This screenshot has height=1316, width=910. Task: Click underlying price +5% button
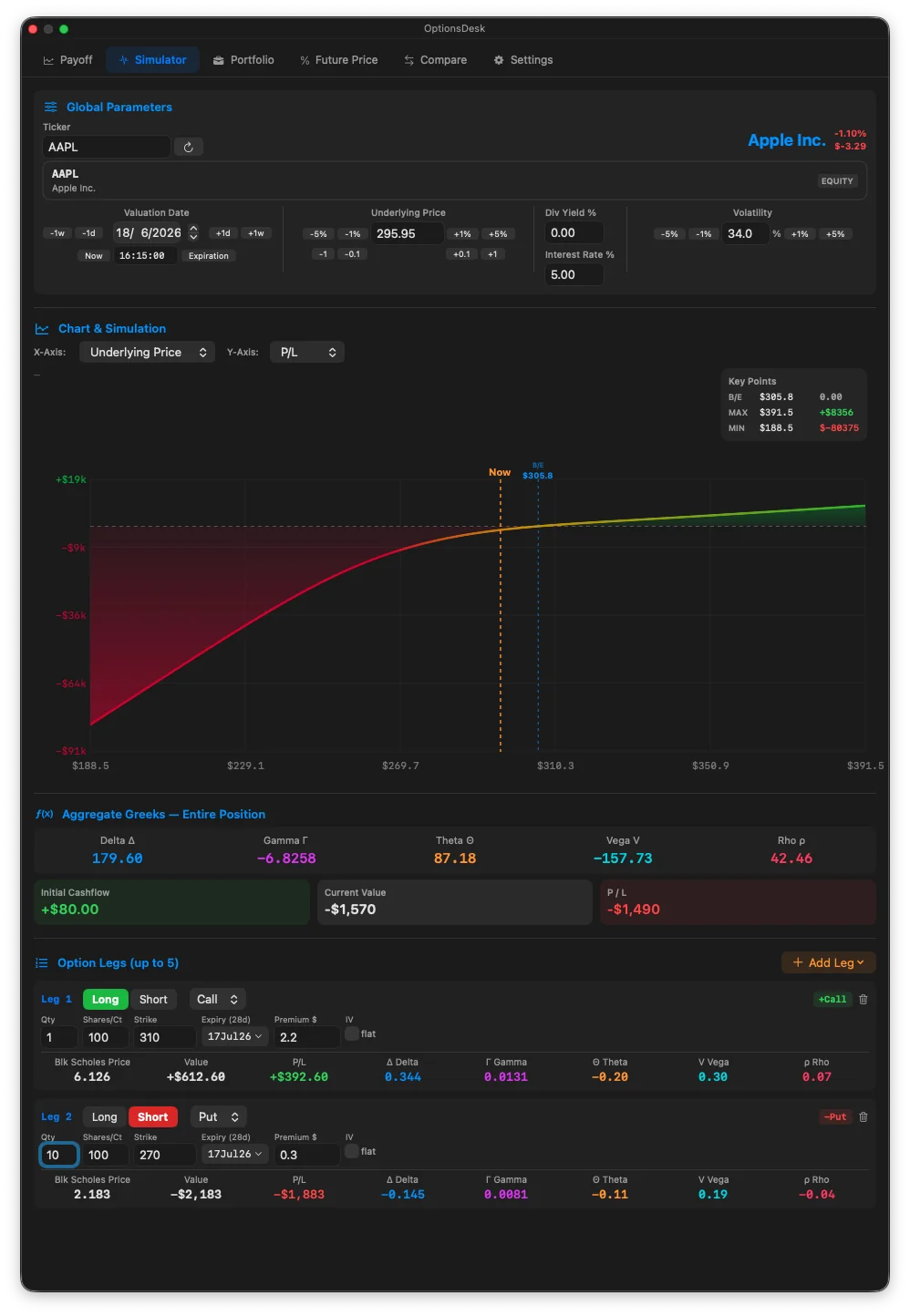(x=498, y=234)
